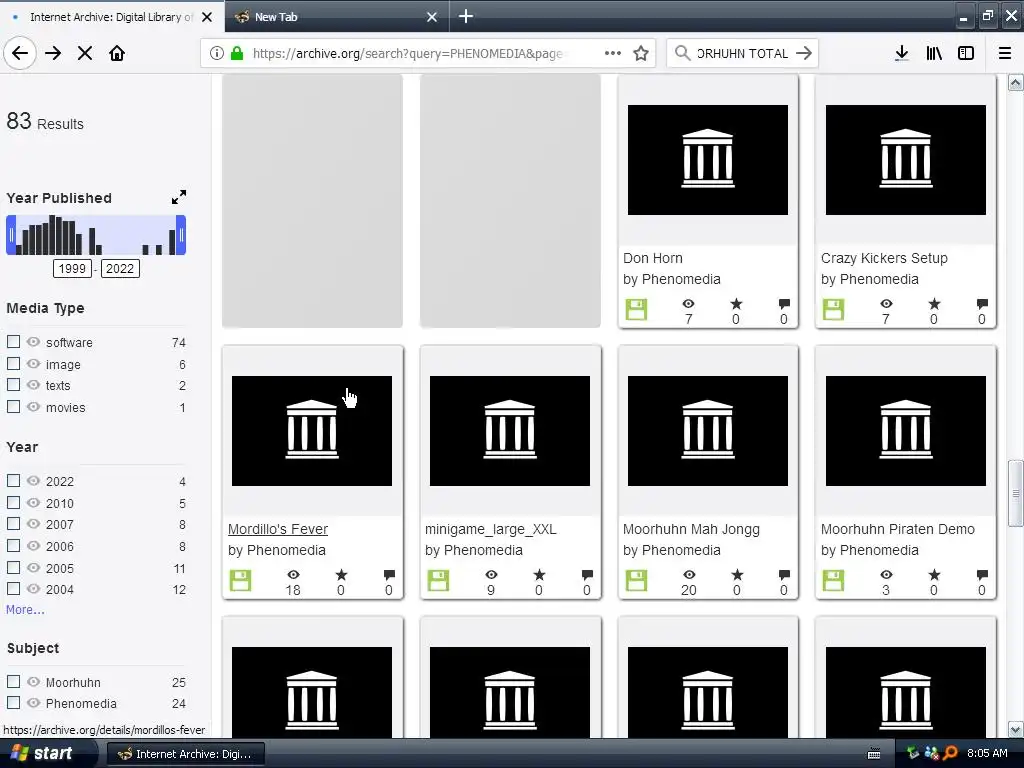Toggle eye icon for 2006 year
Screen dimensions: 1024x768
[33, 545]
